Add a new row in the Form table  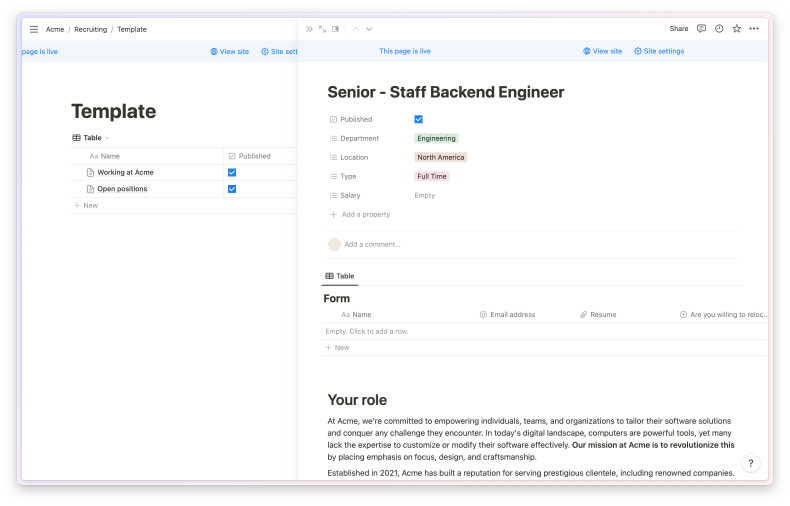(x=338, y=348)
